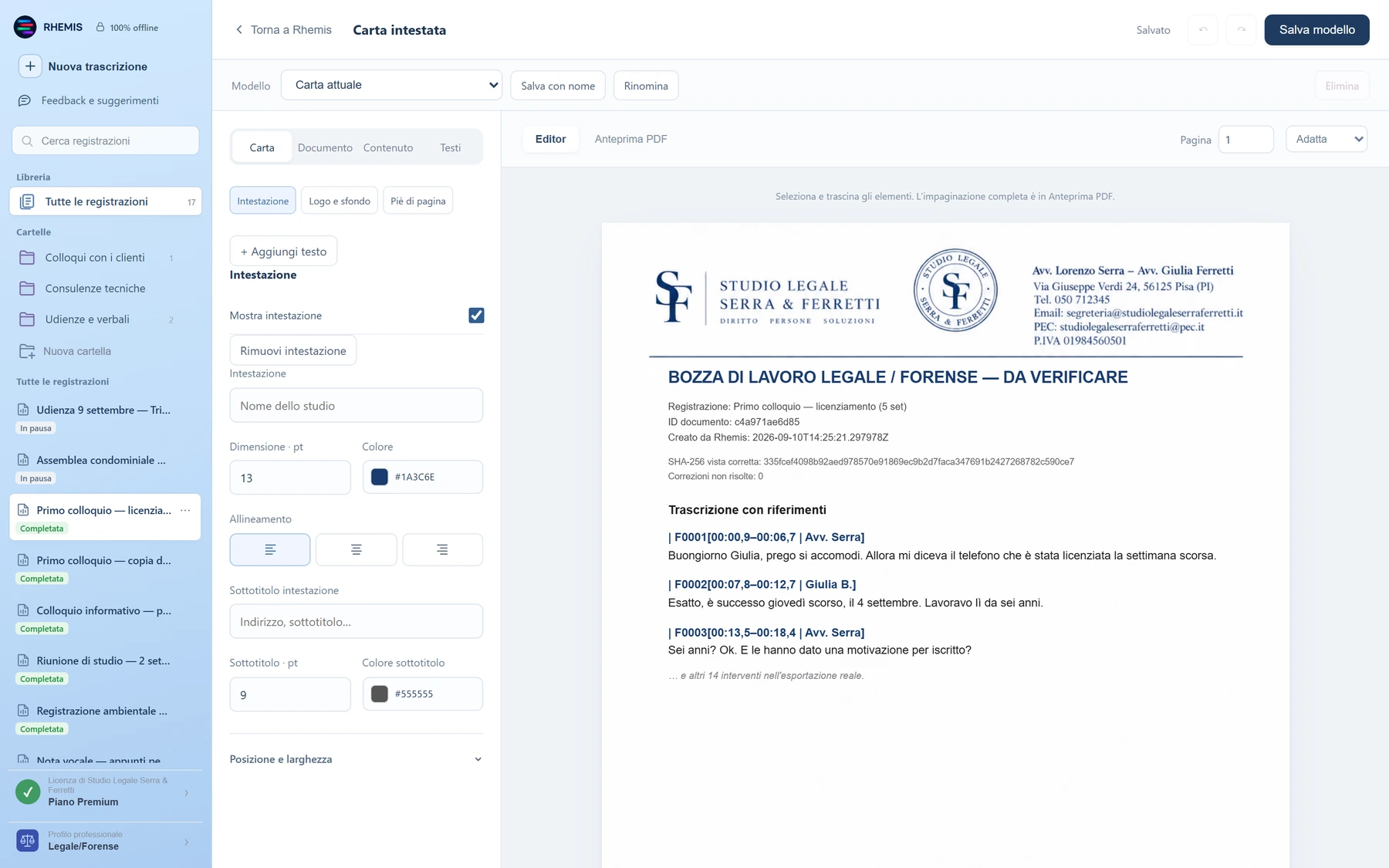Open the header color swatch #1A3C6E

coord(380,477)
